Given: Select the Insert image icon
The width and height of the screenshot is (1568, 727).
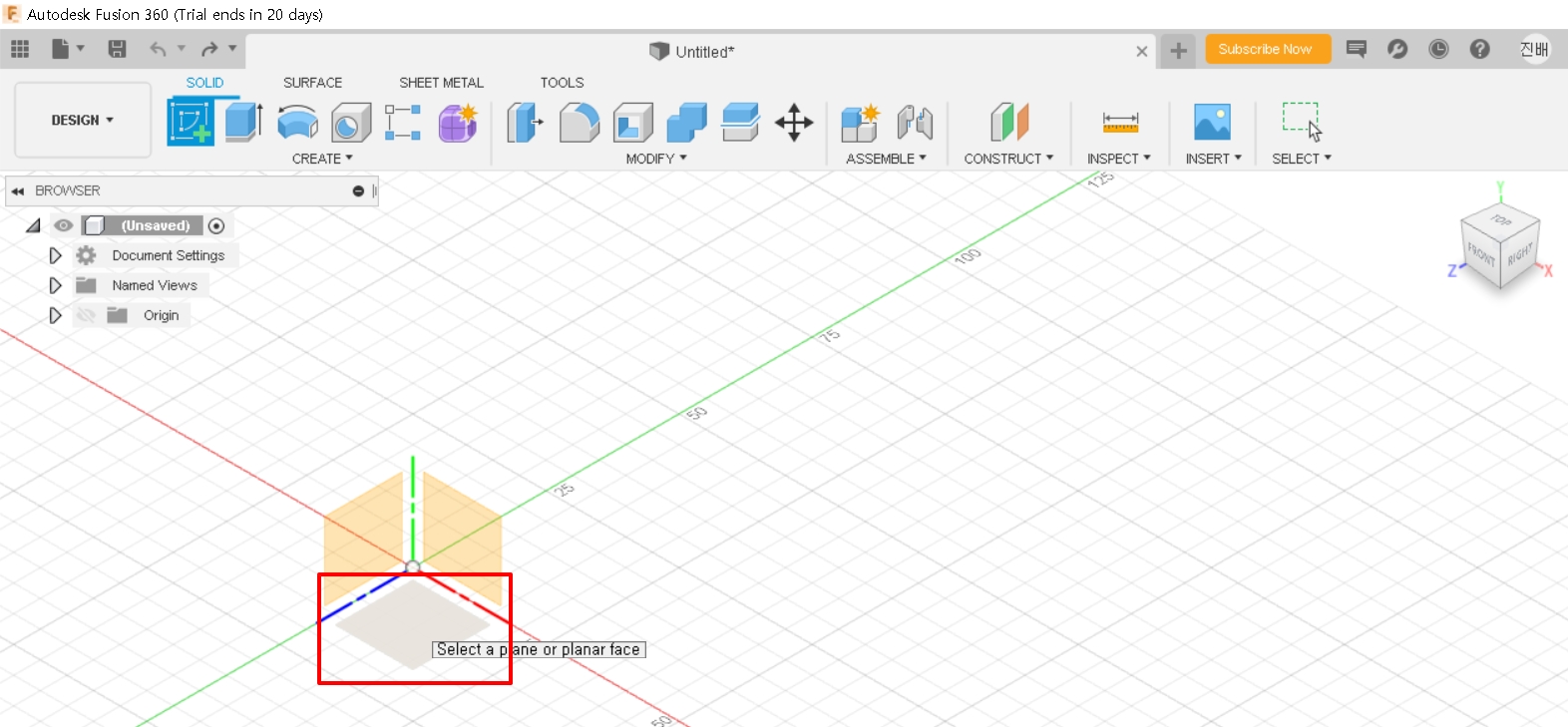Looking at the screenshot, I should tap(1212, 123).
